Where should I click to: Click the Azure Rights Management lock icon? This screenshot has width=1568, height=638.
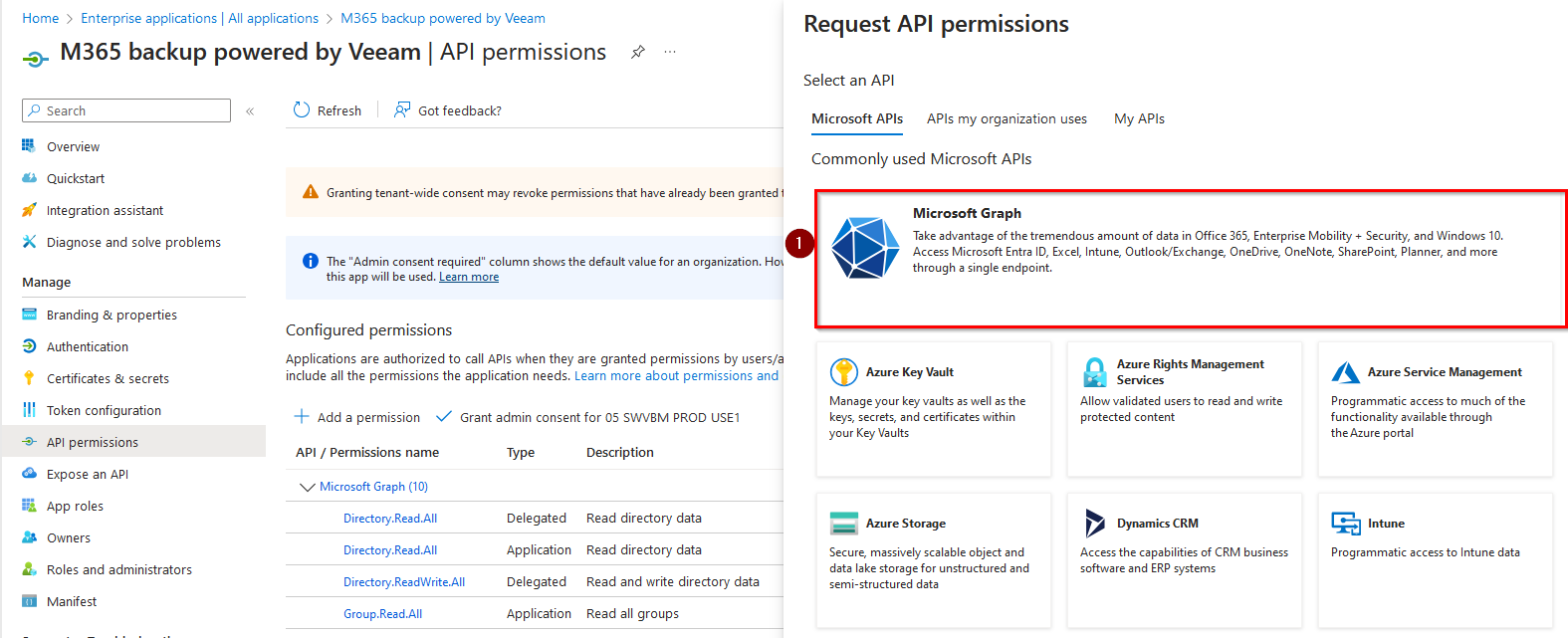pos(1095,372)
